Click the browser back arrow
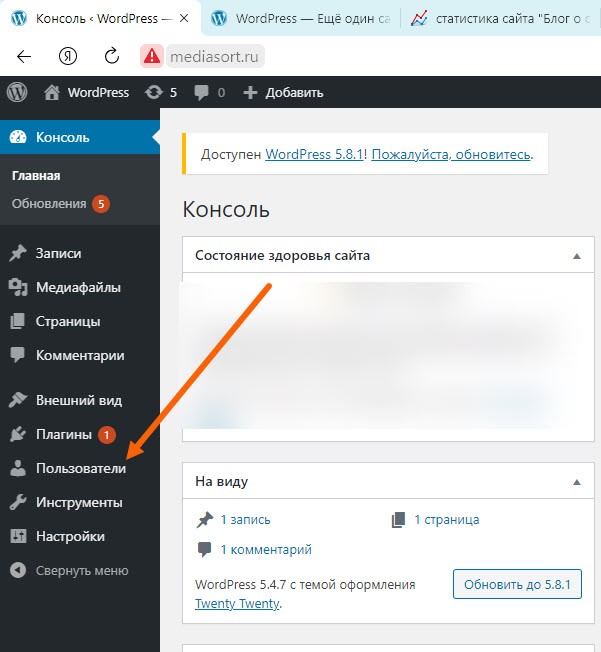 click(24, 55)
